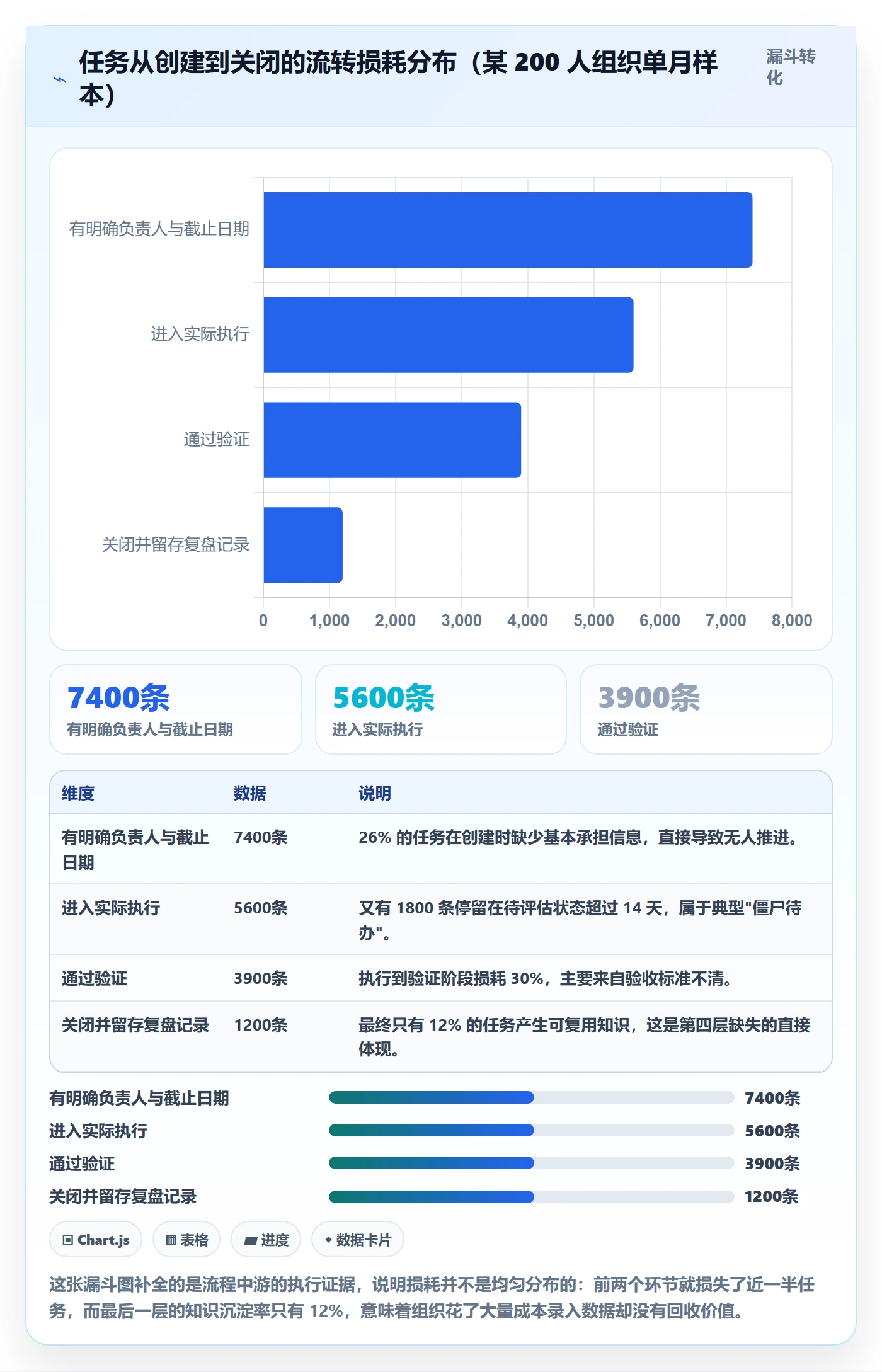Viewport: 882px width, 1372px height.
Task: Click the 5600条 table cell
Action: coord(261,908)
